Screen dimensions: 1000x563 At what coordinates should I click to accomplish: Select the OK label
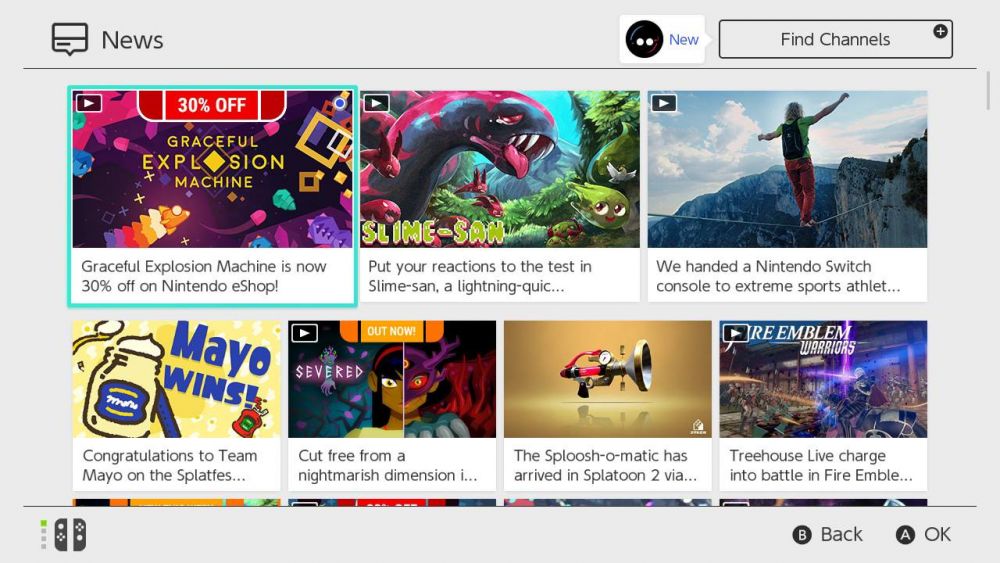point(937,534)
